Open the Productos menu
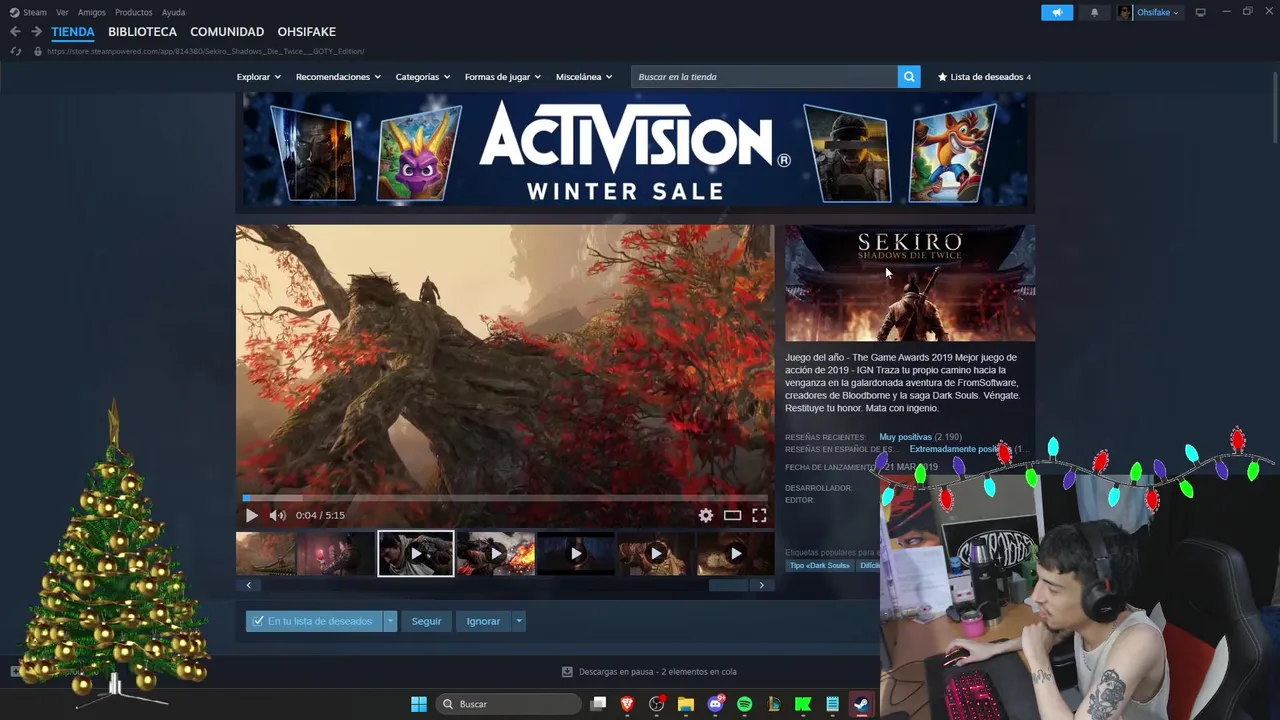Screen dimensions: 1280x720 (133, 12)
